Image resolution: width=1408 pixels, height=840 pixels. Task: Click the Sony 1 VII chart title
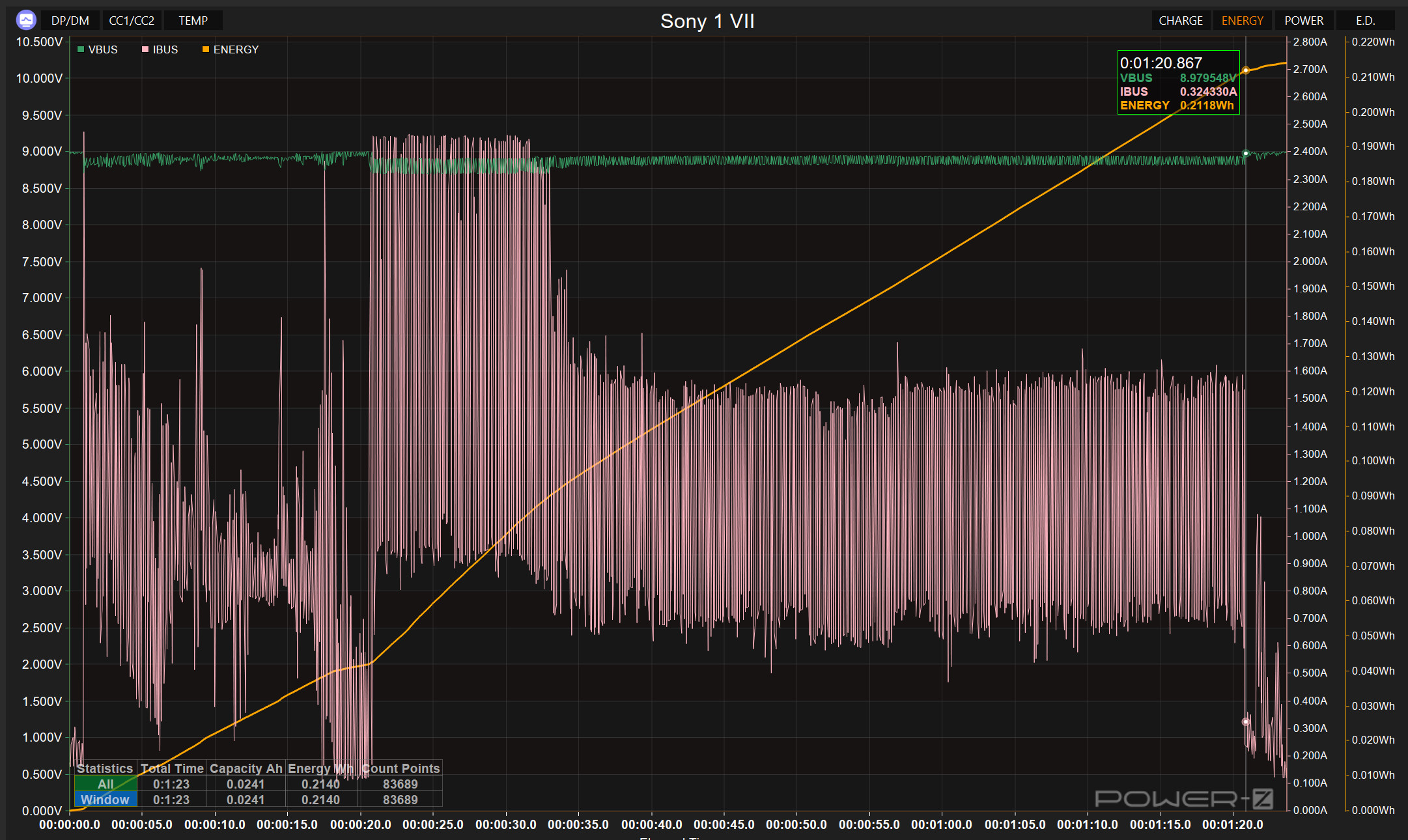(x=707, y=21)
